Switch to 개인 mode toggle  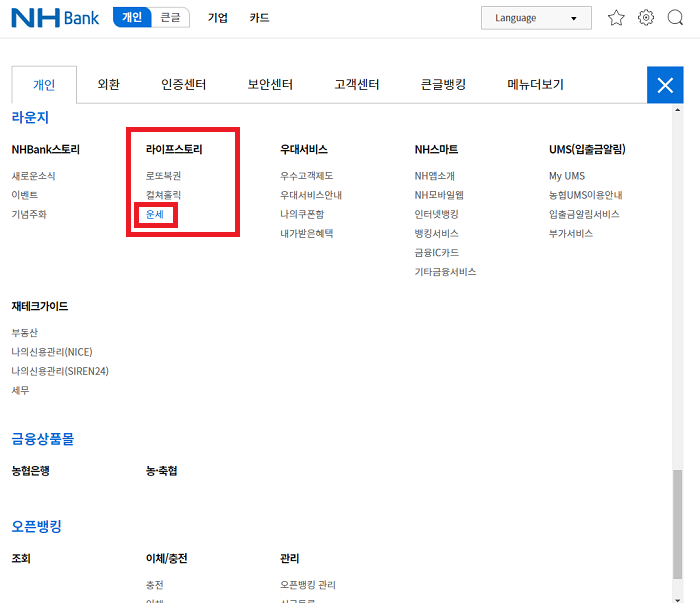pos(132,17)
